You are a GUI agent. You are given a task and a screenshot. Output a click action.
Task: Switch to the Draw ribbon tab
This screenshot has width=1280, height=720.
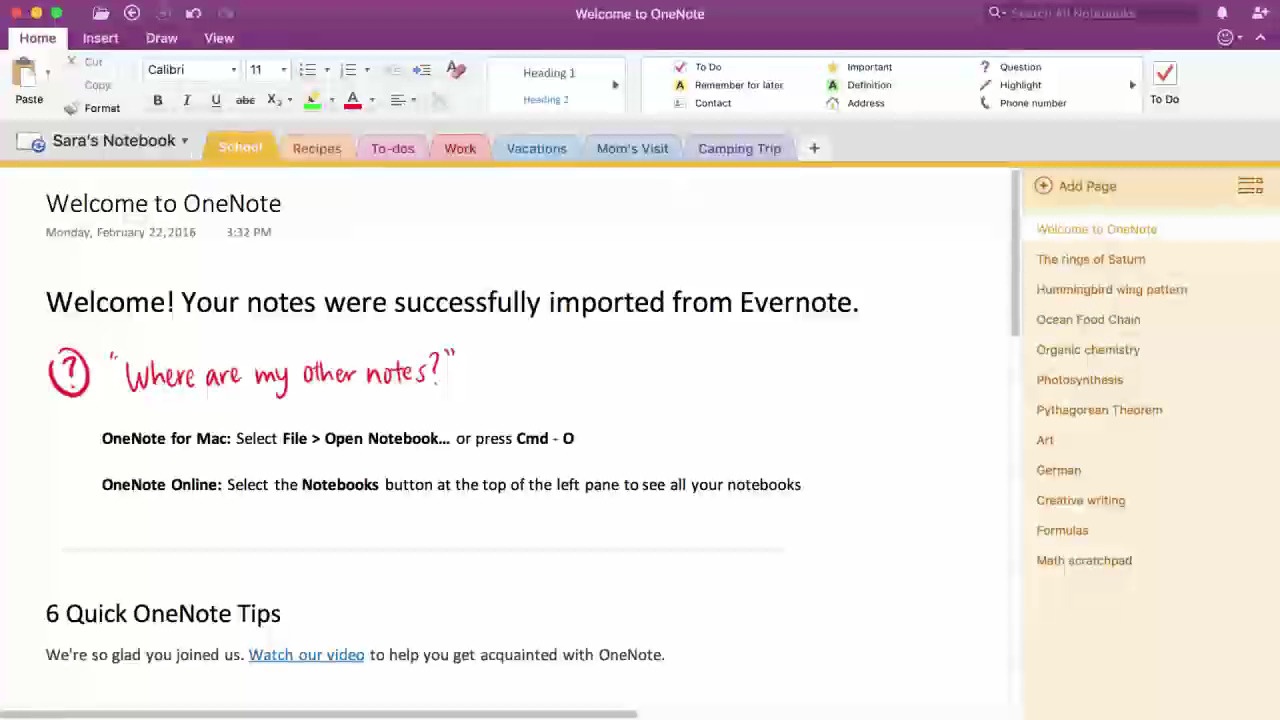(161, 38)
